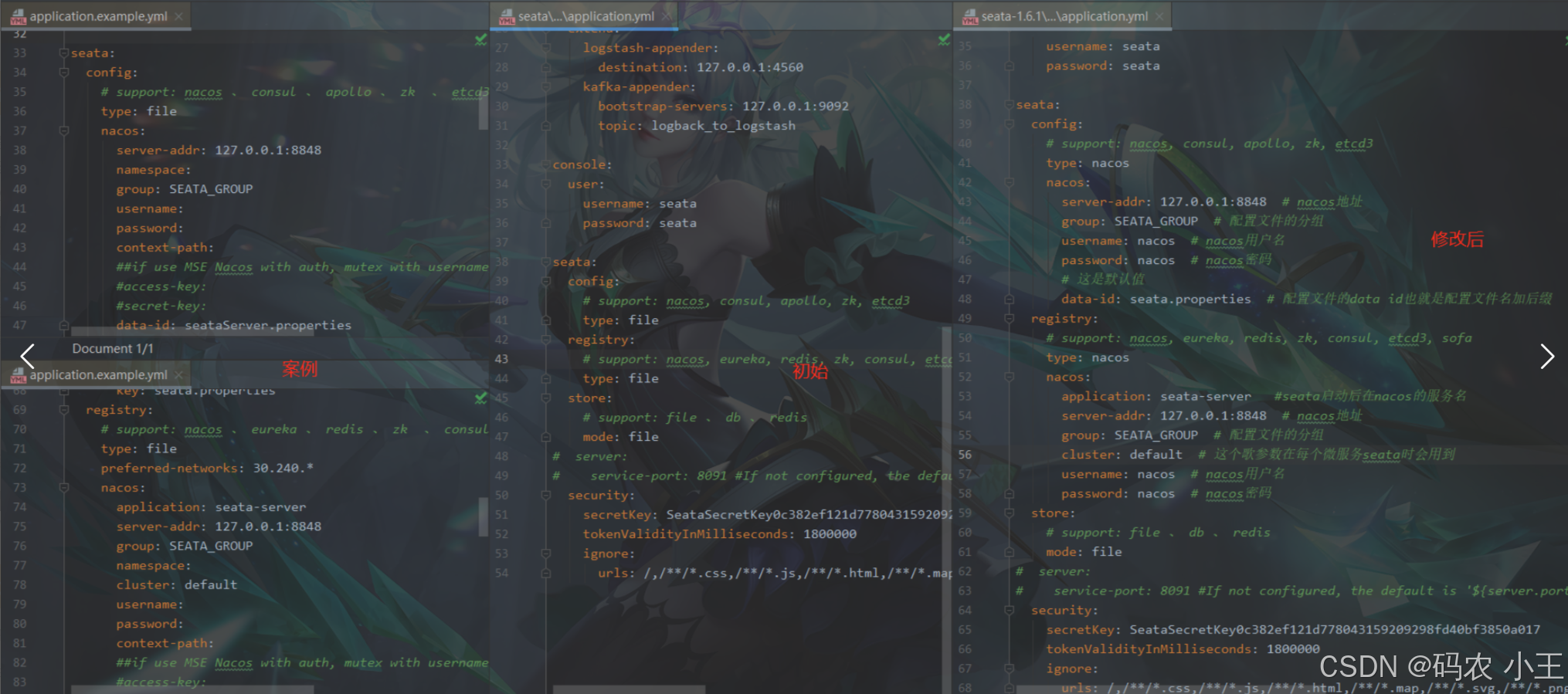
Task: Click vertical scrollbar thumb in top-left editor
Action: pos(484,112)
